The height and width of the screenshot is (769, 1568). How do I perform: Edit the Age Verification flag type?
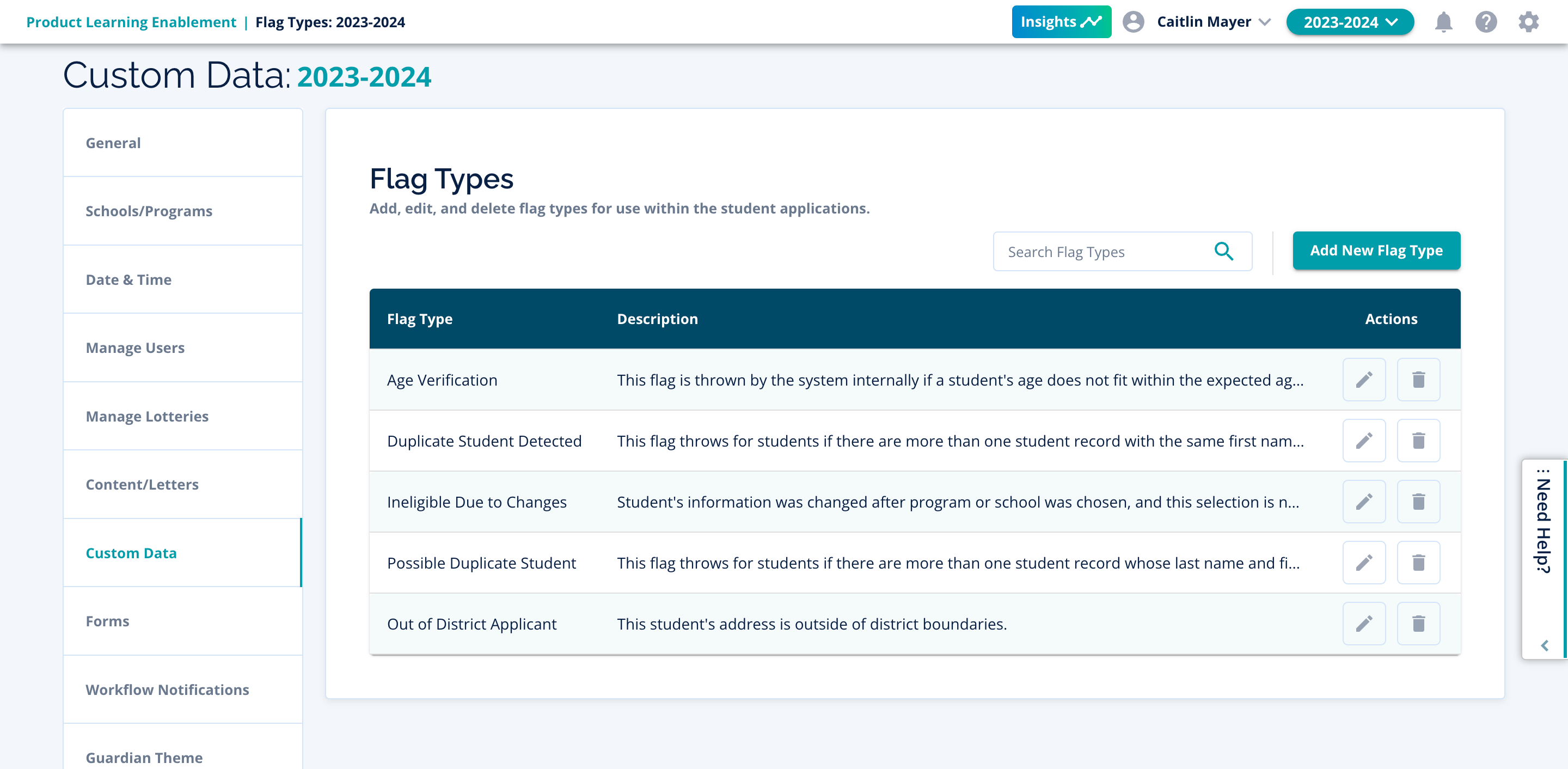tap(1363, 380)
